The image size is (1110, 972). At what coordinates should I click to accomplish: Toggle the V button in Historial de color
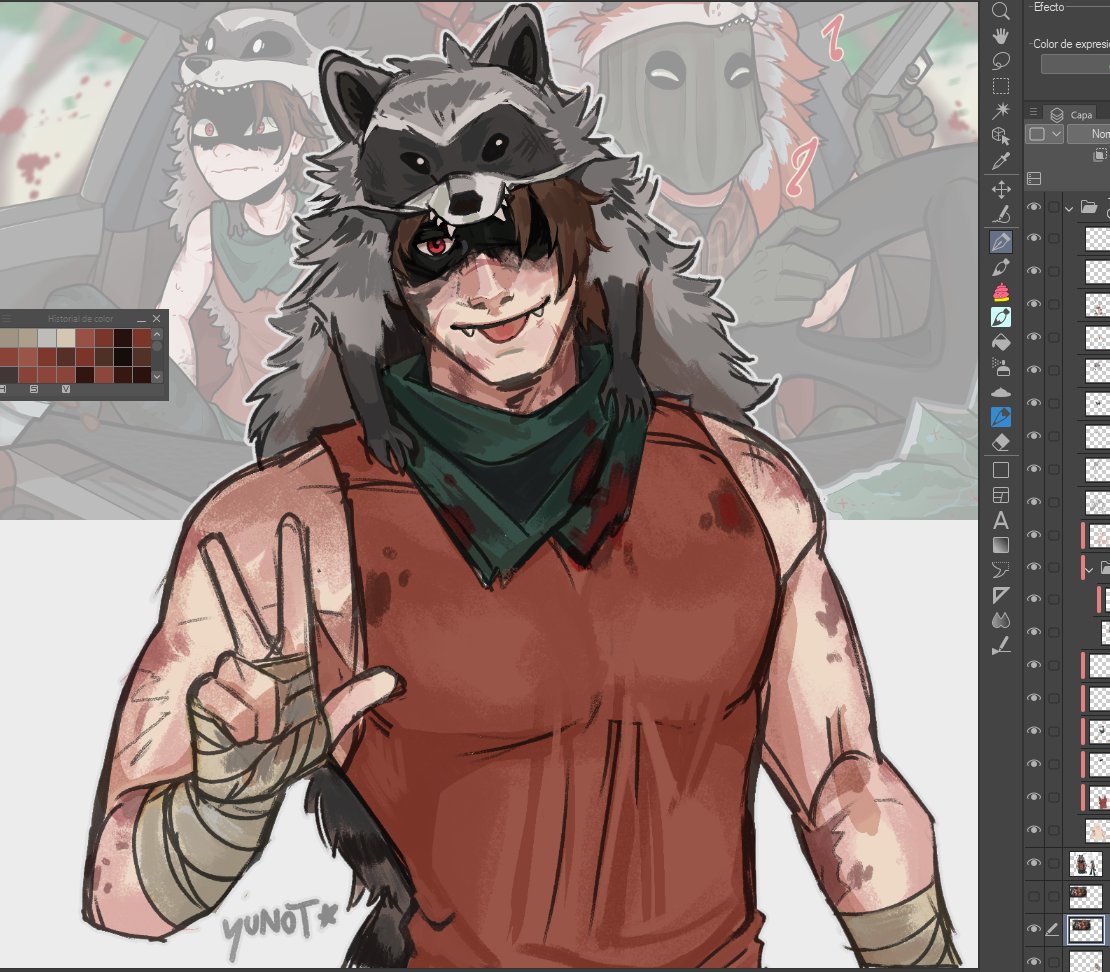pos(66,389)
